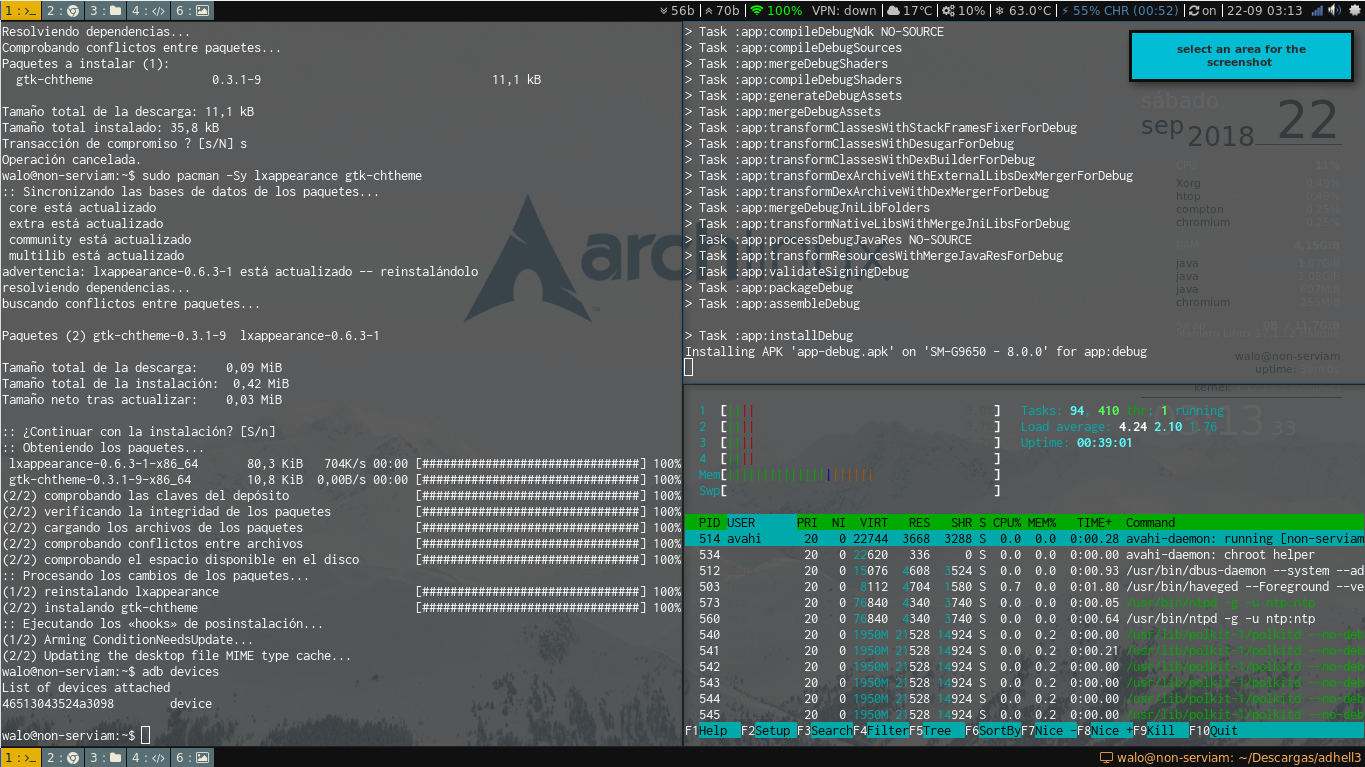The height and width of the screenshot is (767, 1365).
Task: Open the volume speaker tray icon
Action: pyautogui.click(x=1334, y=10)
